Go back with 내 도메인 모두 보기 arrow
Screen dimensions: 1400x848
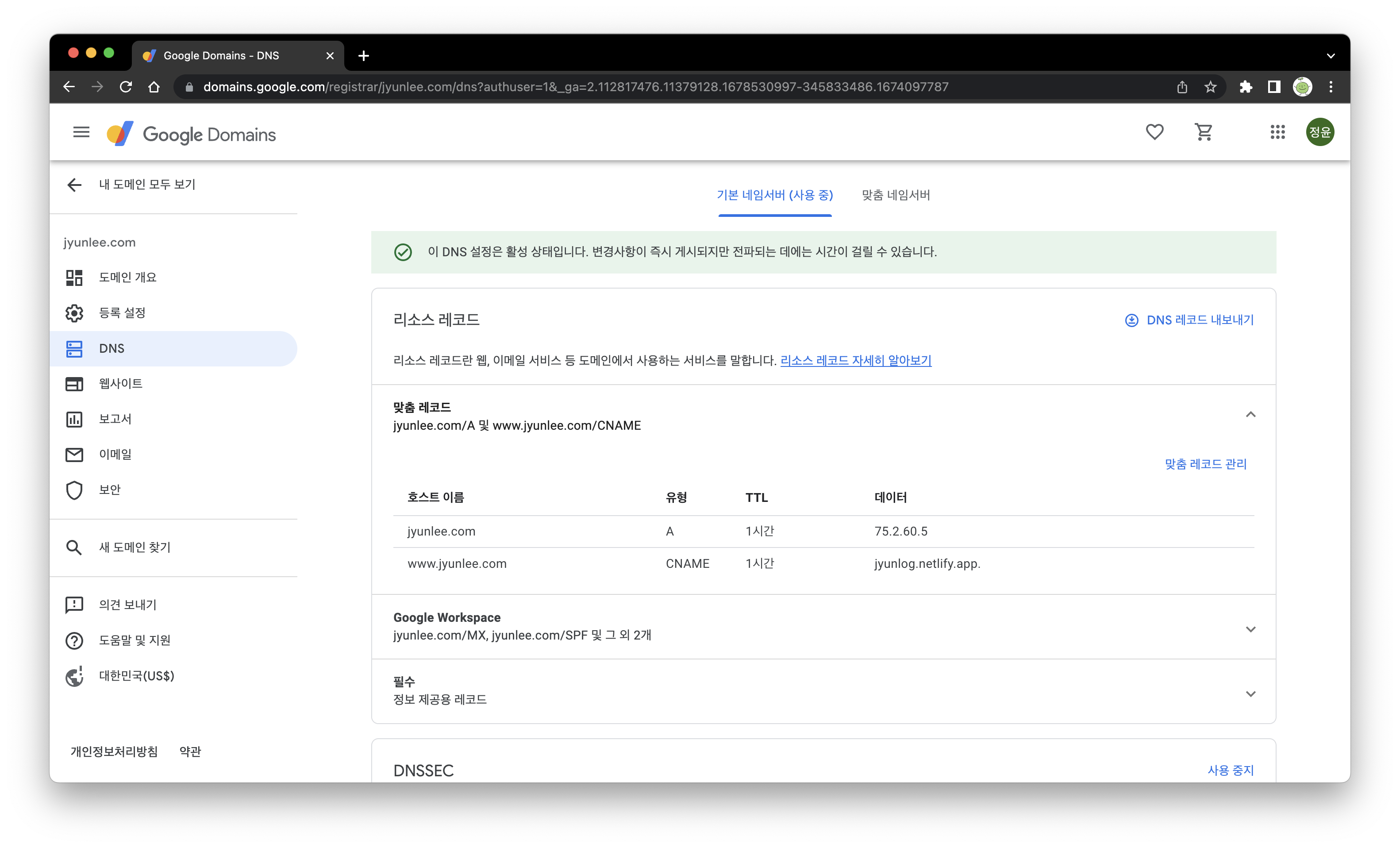pyautogui.click(x=74, y=185)
